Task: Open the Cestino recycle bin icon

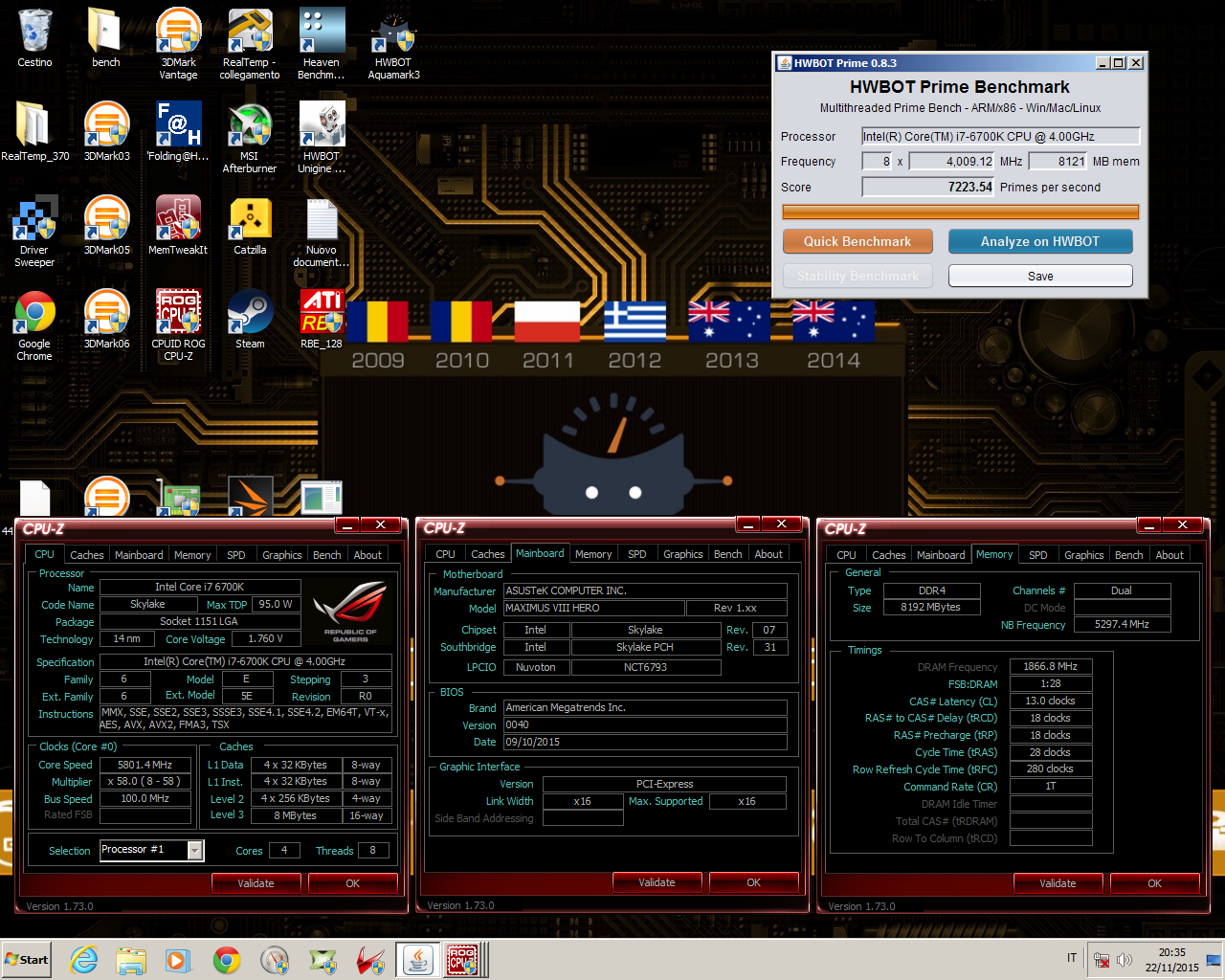Action: point(34,38)
